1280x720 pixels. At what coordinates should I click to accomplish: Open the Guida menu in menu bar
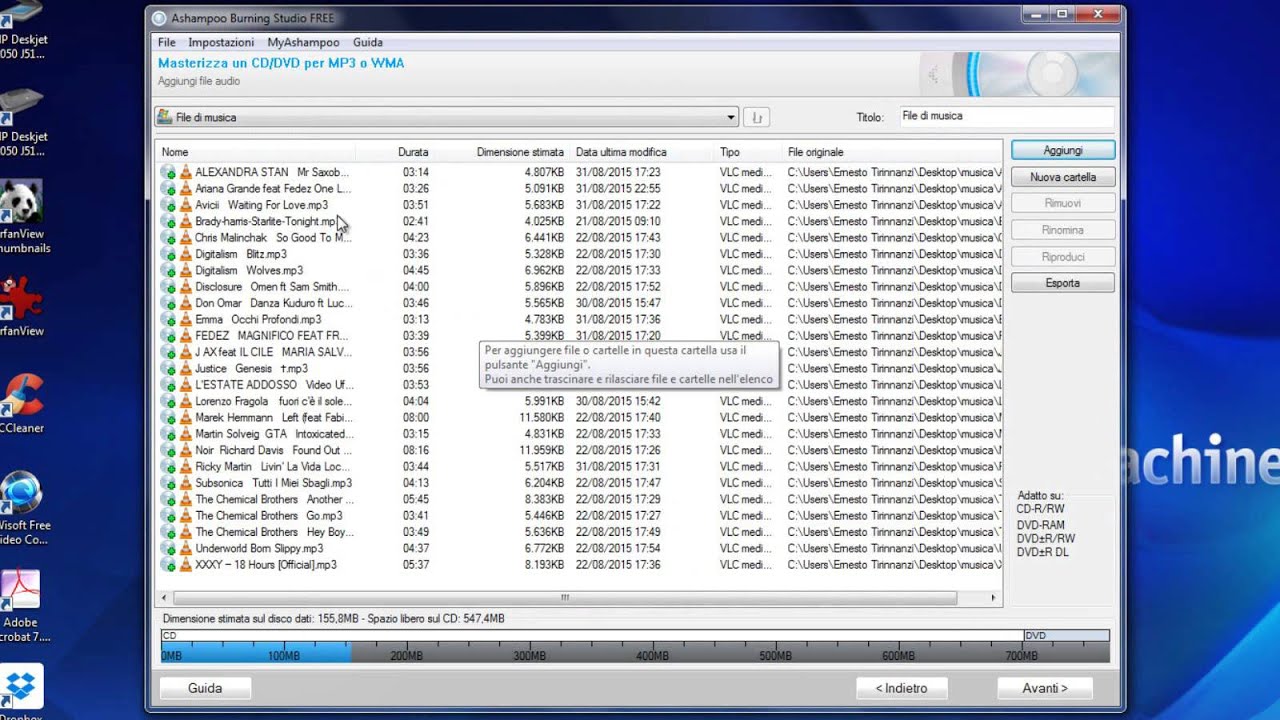click(x=368, y=42)
